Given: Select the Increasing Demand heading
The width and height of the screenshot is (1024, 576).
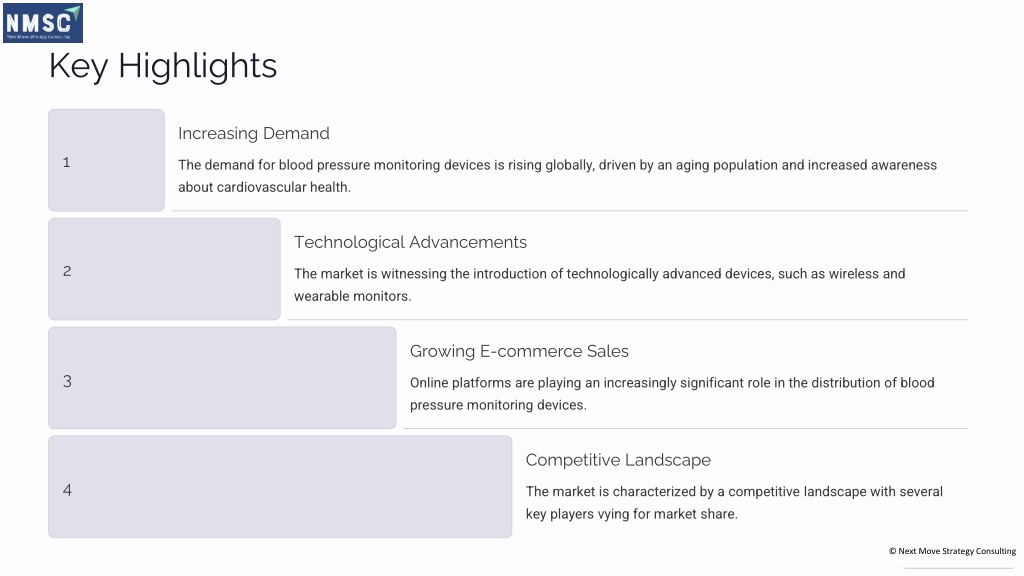Looking at the screenshot, I should (x=253, y=133).
